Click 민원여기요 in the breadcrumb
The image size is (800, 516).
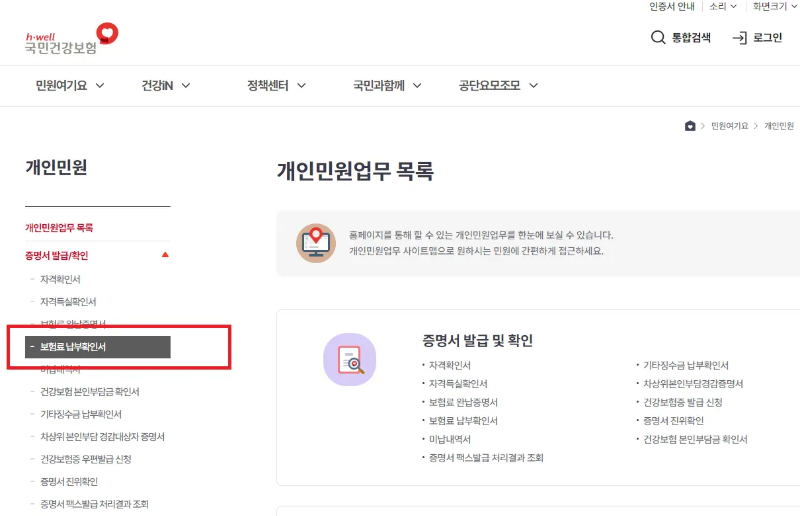click(x=729, y=126)
